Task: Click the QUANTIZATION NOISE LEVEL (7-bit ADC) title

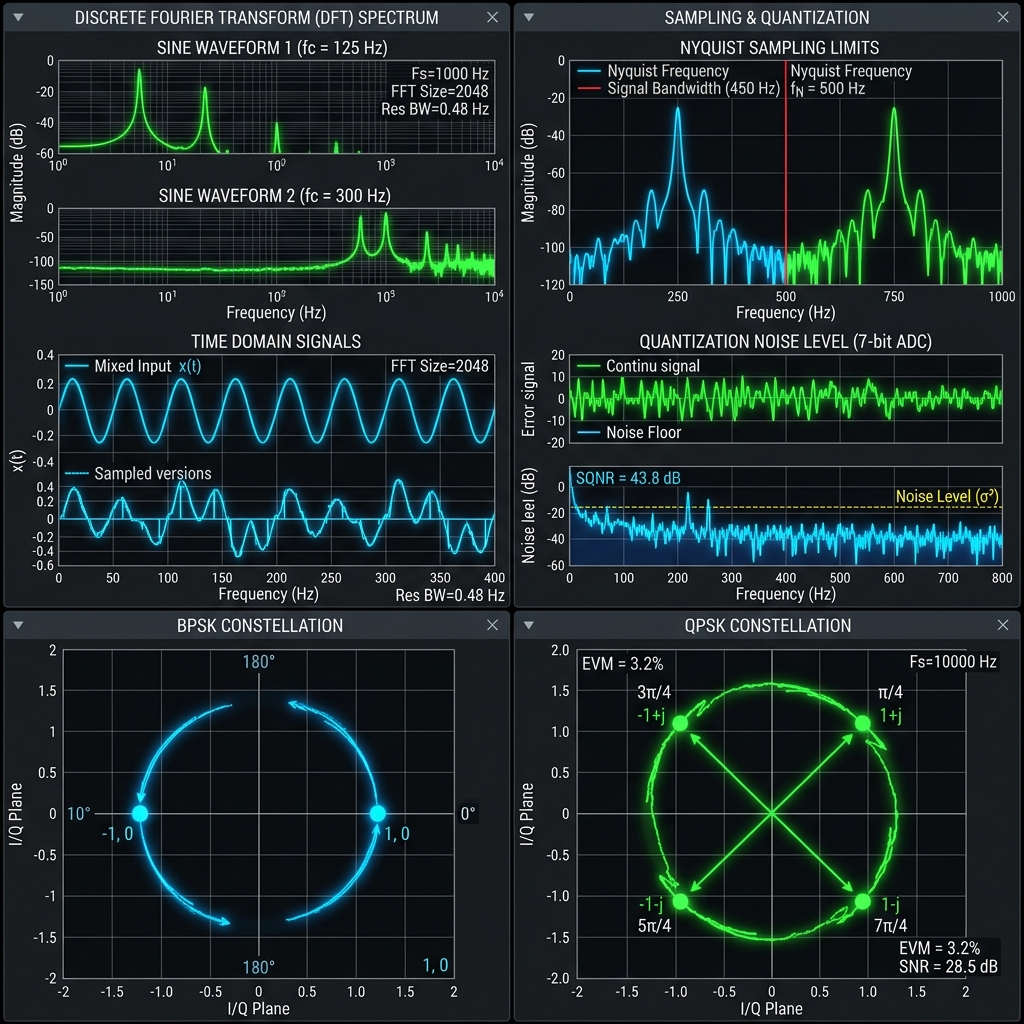Action: pyautogui.click(x=785, y=341)
